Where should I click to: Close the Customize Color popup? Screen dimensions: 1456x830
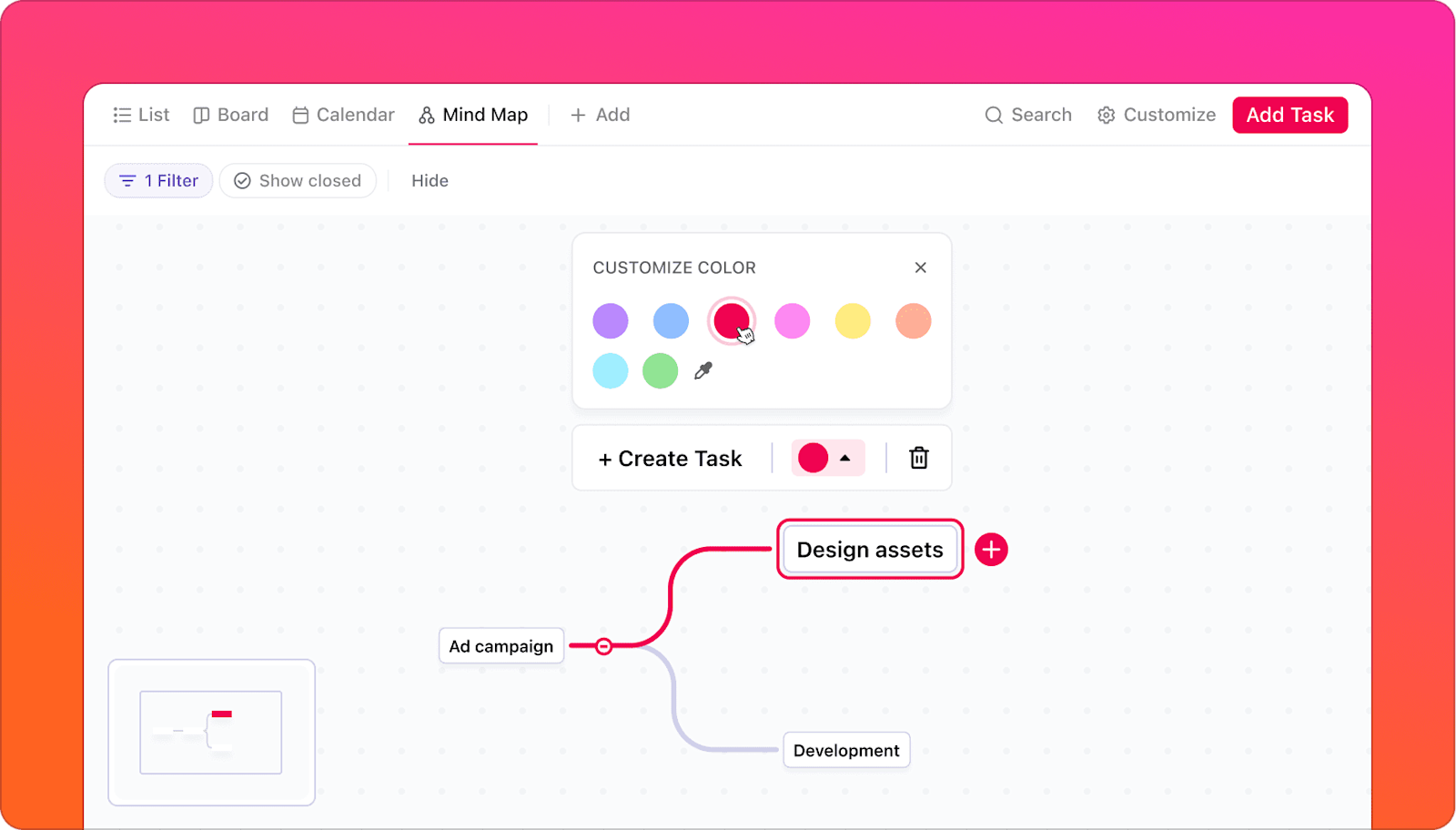(x=920, y=267)
